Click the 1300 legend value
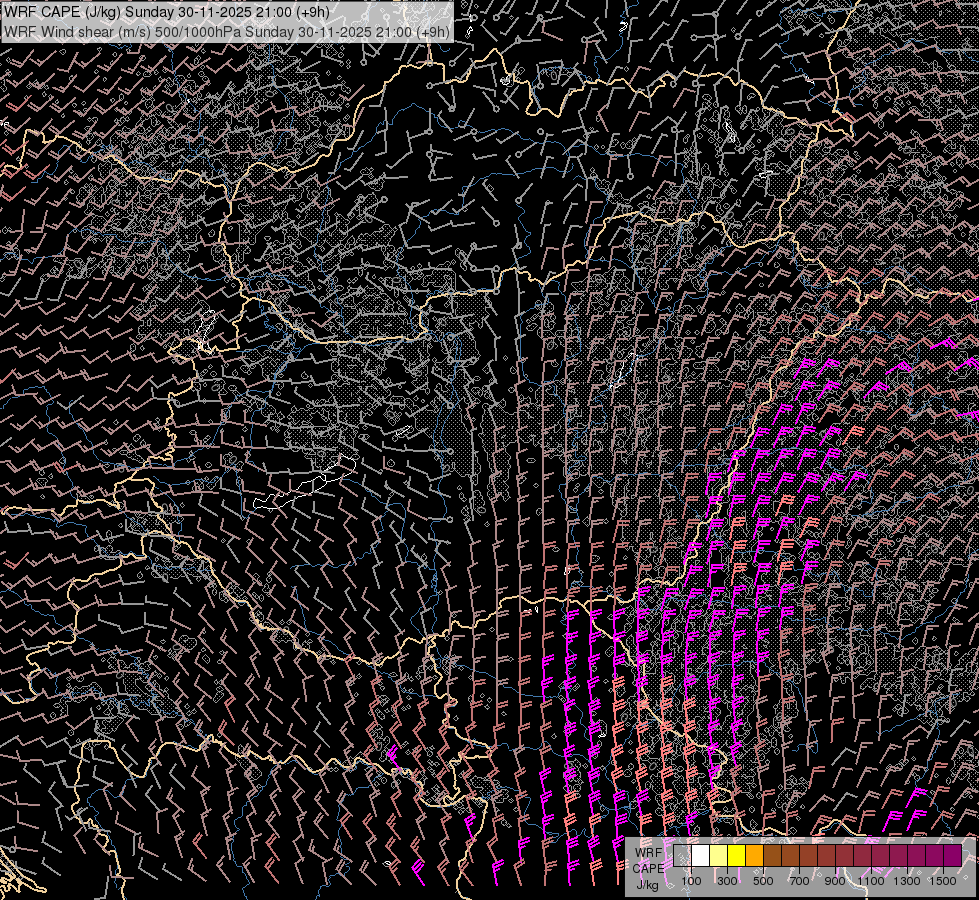 click(907, 881)
